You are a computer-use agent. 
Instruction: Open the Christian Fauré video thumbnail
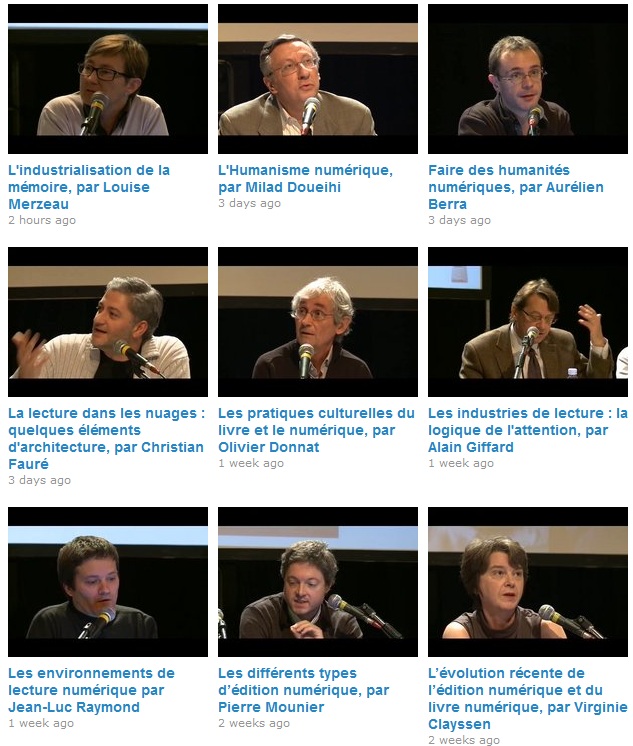coord(108,322)
